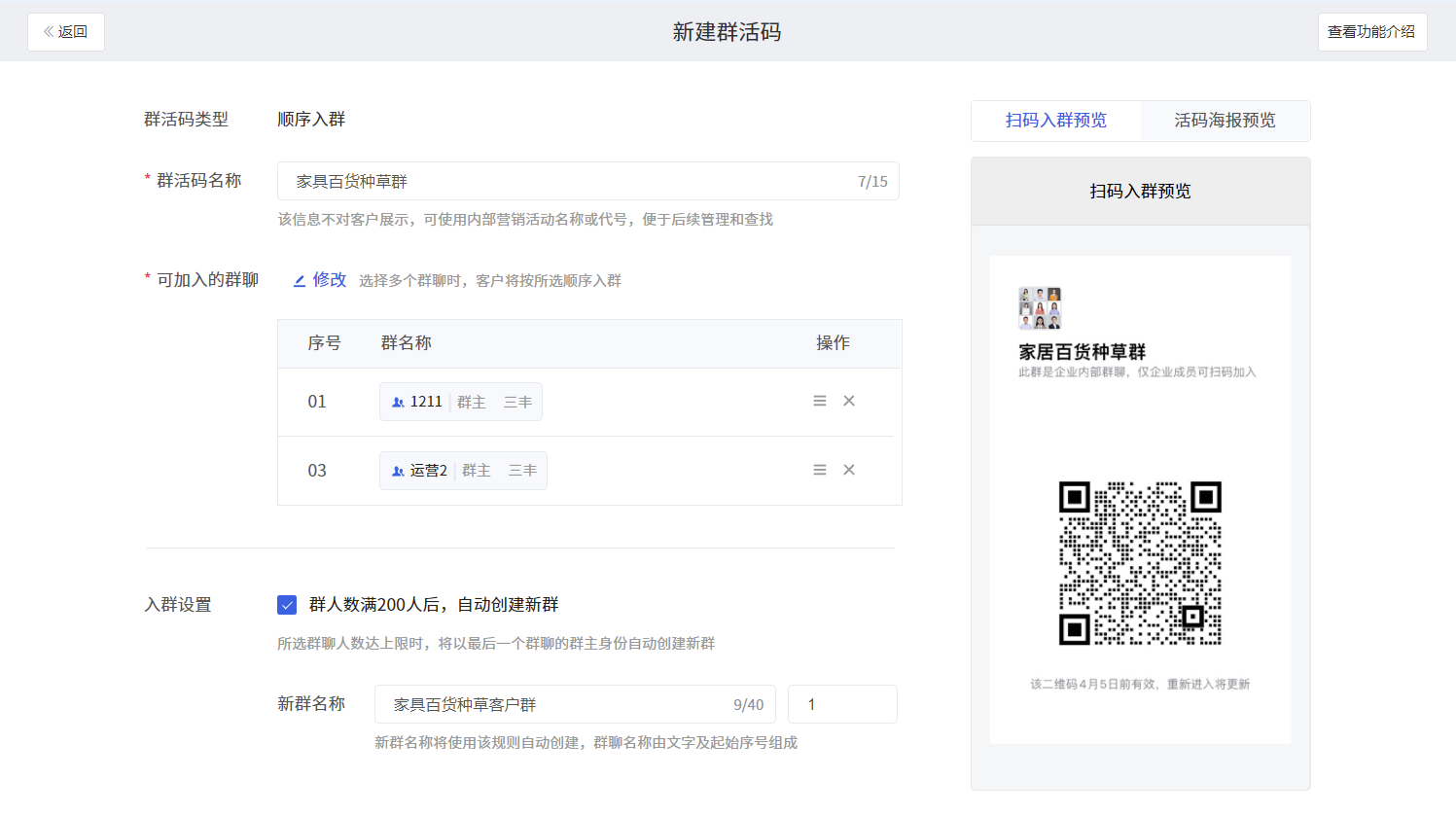Edit the starting sequence number field

click(842, 704)
